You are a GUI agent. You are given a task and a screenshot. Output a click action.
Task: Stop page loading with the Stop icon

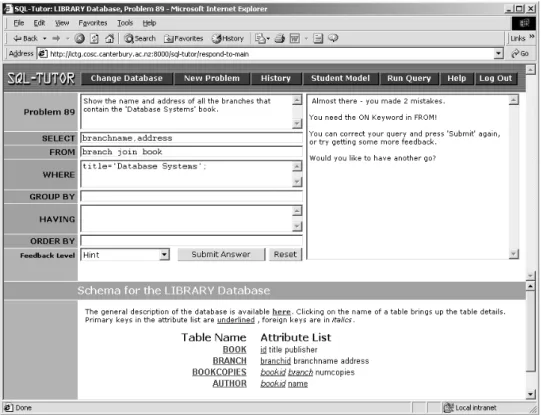(79, 38)
